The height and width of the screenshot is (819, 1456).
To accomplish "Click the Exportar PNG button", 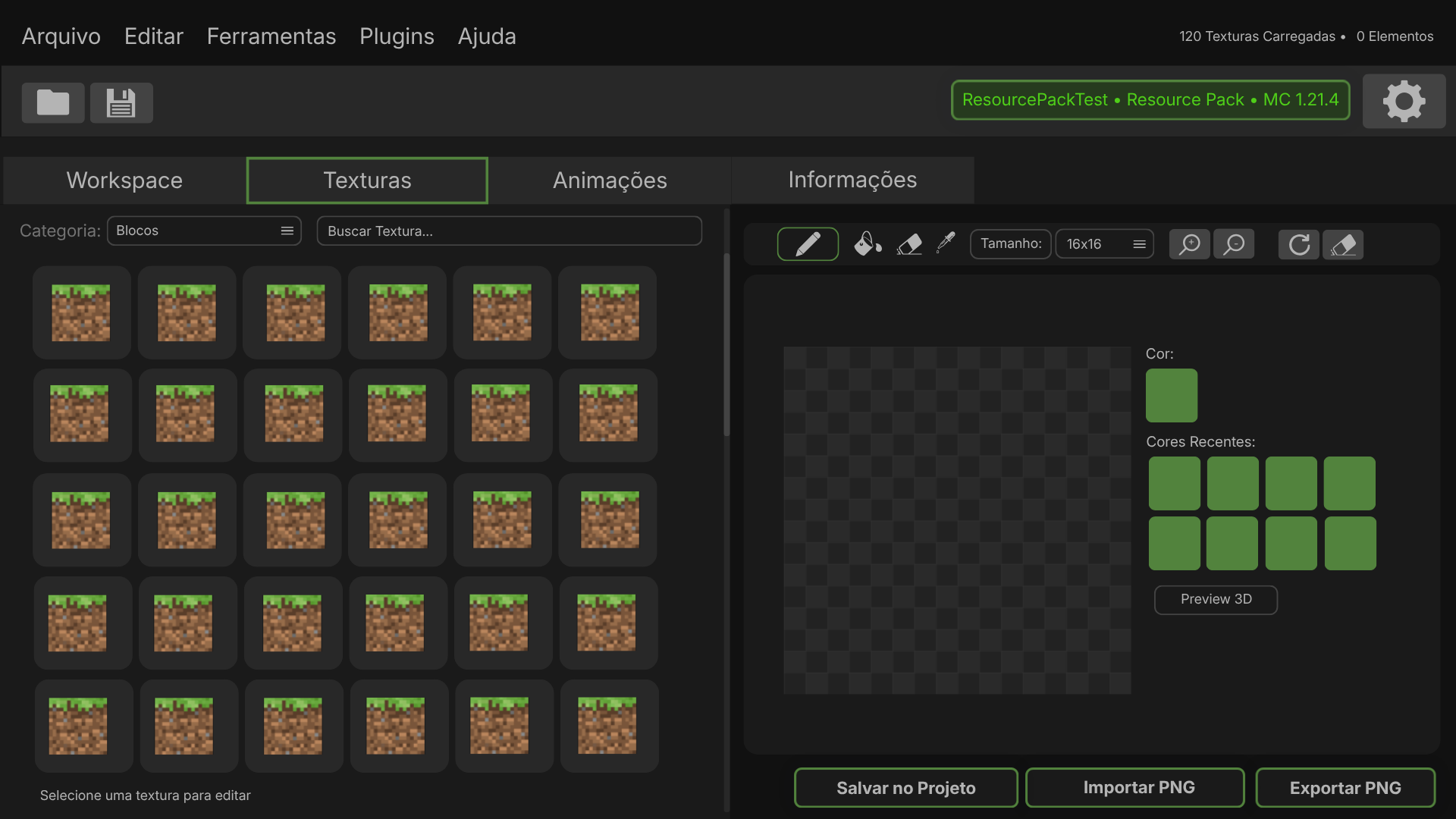I will click(x=1344, y=787).
